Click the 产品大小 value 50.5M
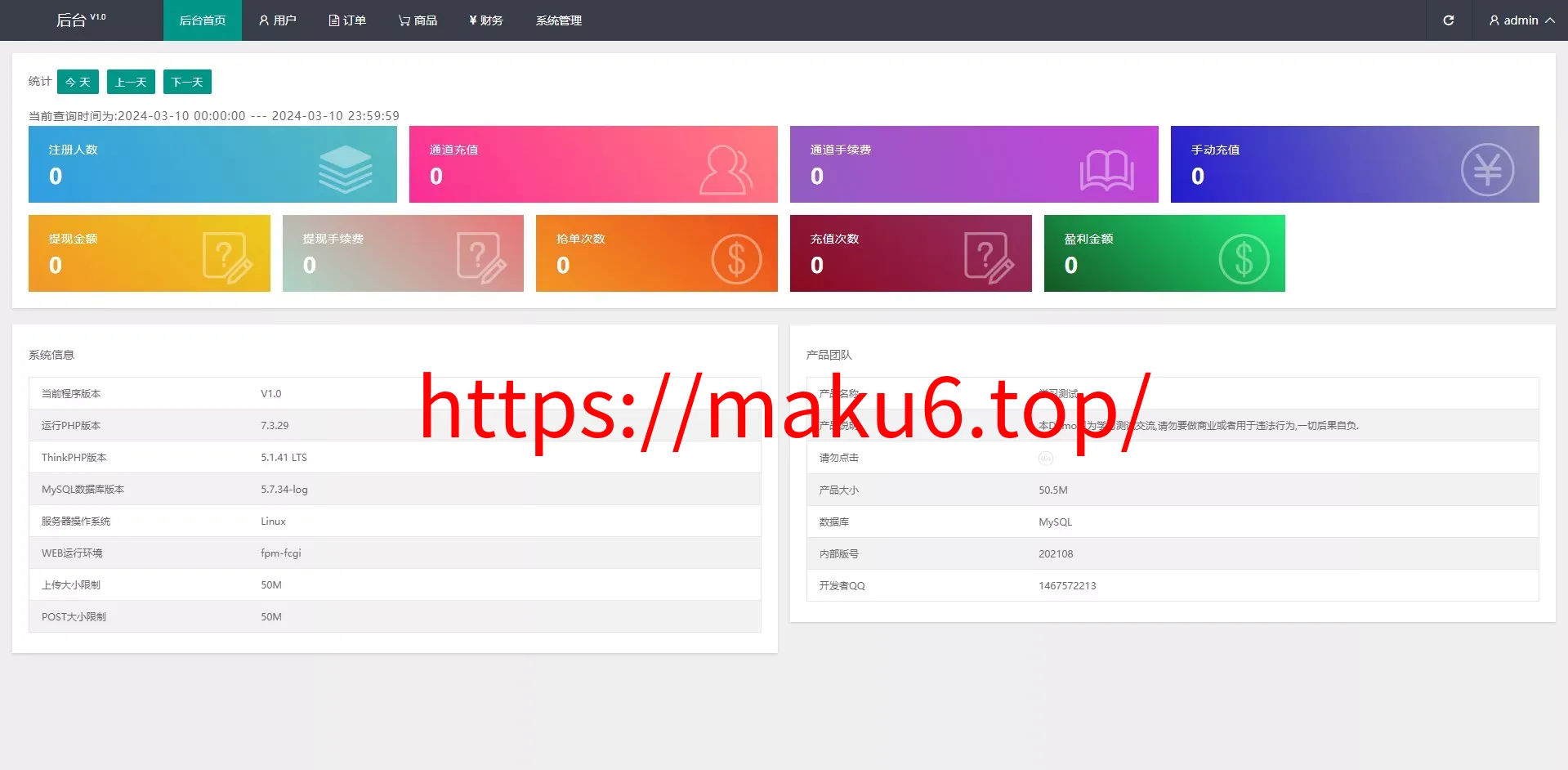Viewport: 1568px width, 770px height. click(x=1053, y=490)
